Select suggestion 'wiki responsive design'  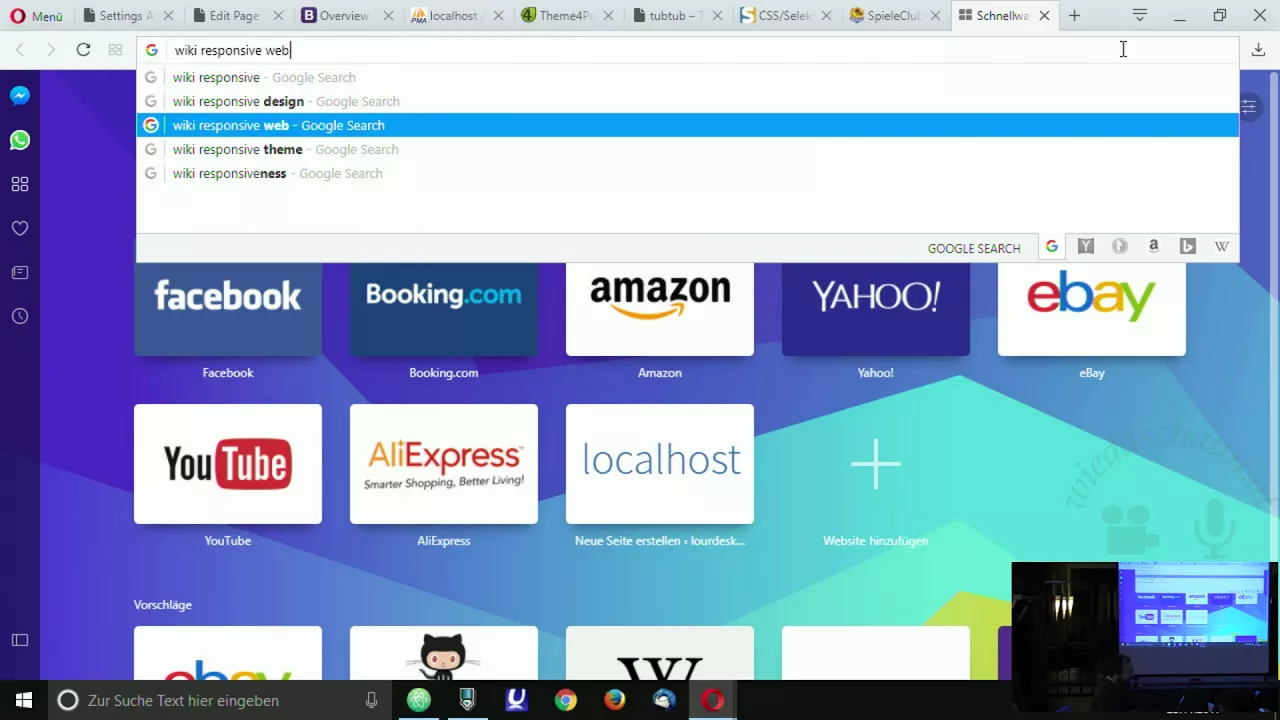[x=687, y=101]
